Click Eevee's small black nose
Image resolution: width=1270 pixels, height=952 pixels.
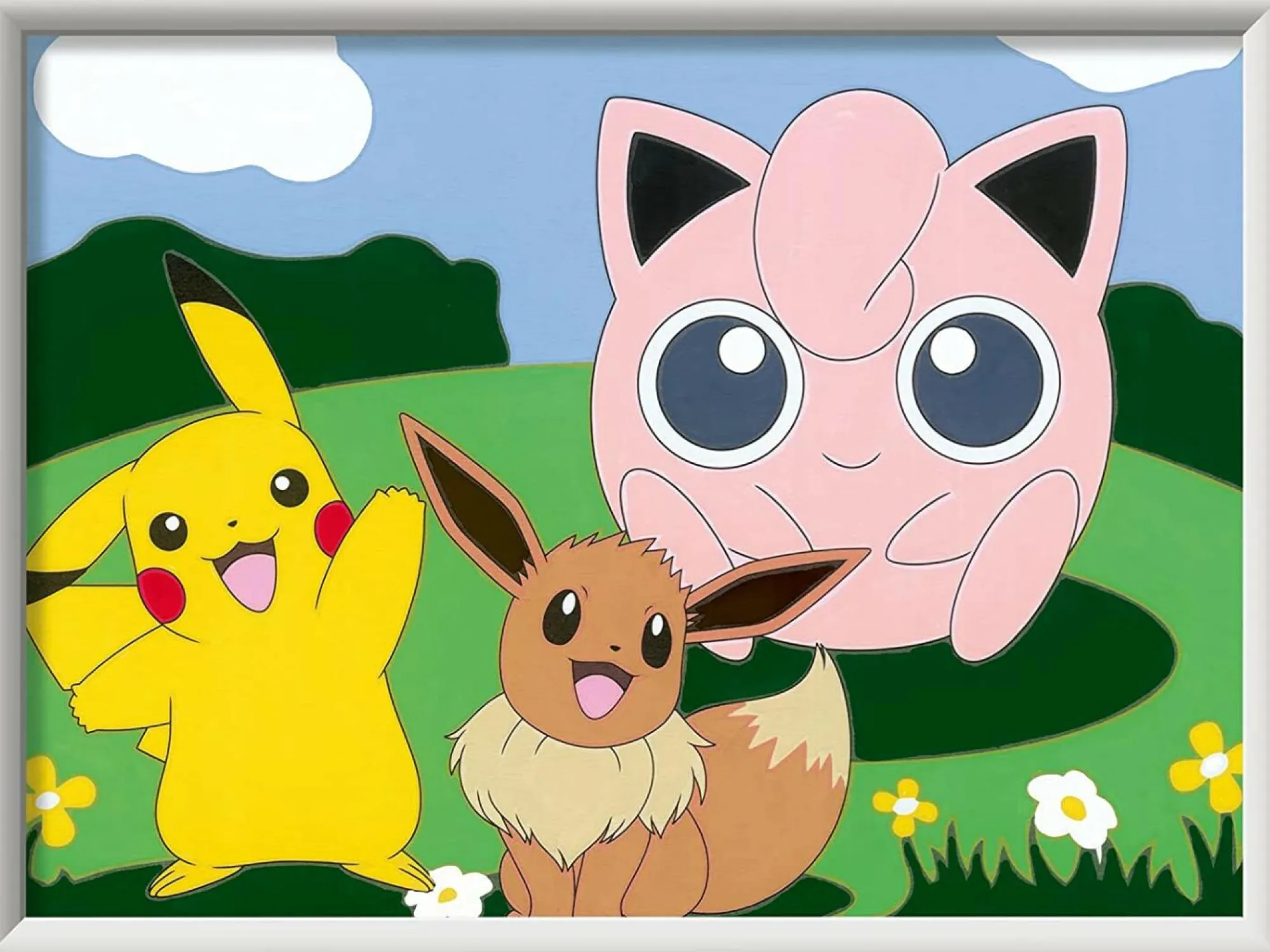(615, 649)
